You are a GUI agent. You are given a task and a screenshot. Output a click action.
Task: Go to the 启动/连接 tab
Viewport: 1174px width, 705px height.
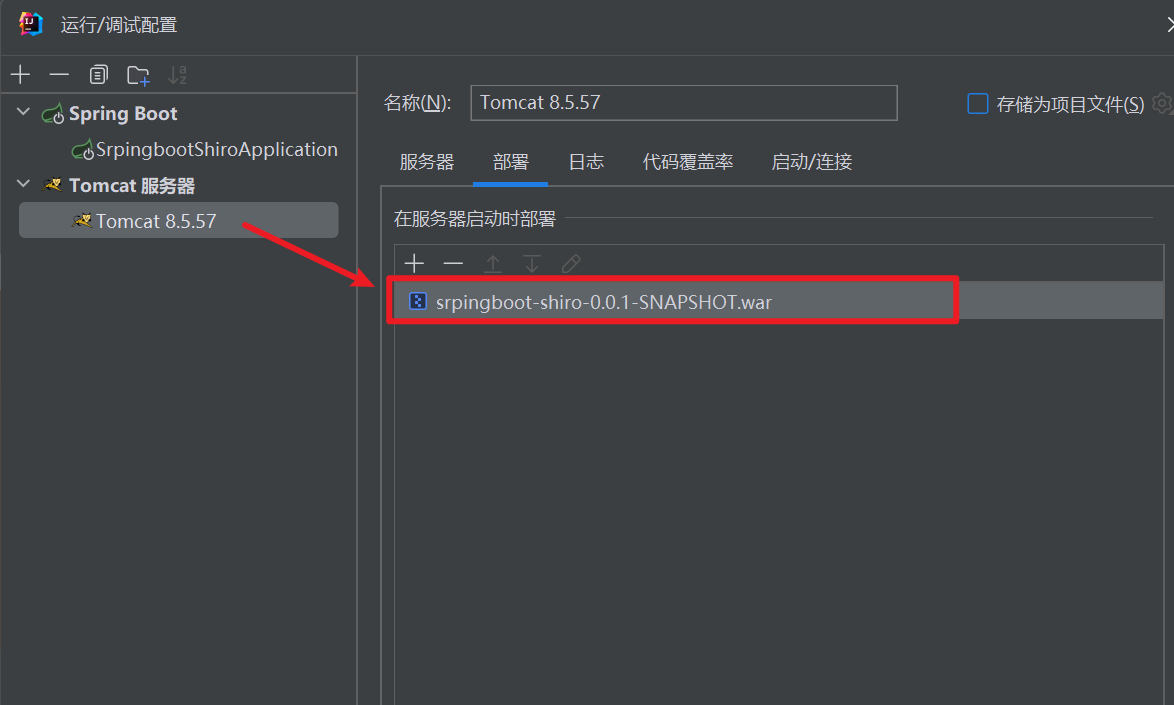pos(812,162)
